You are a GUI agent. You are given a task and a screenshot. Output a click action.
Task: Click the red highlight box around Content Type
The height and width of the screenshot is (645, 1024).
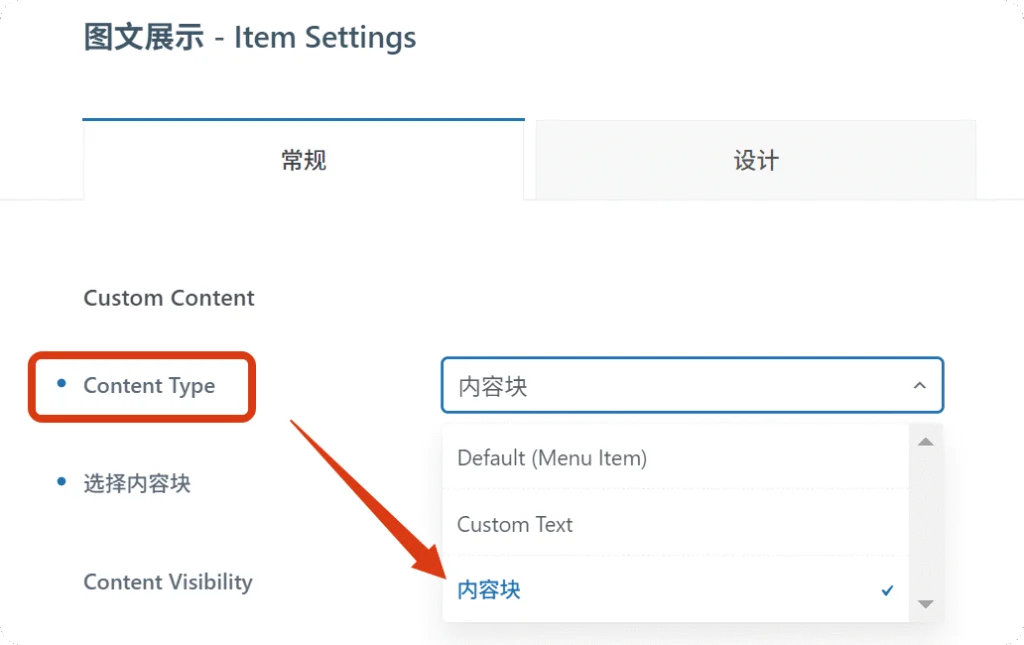(x=142, y=386)
